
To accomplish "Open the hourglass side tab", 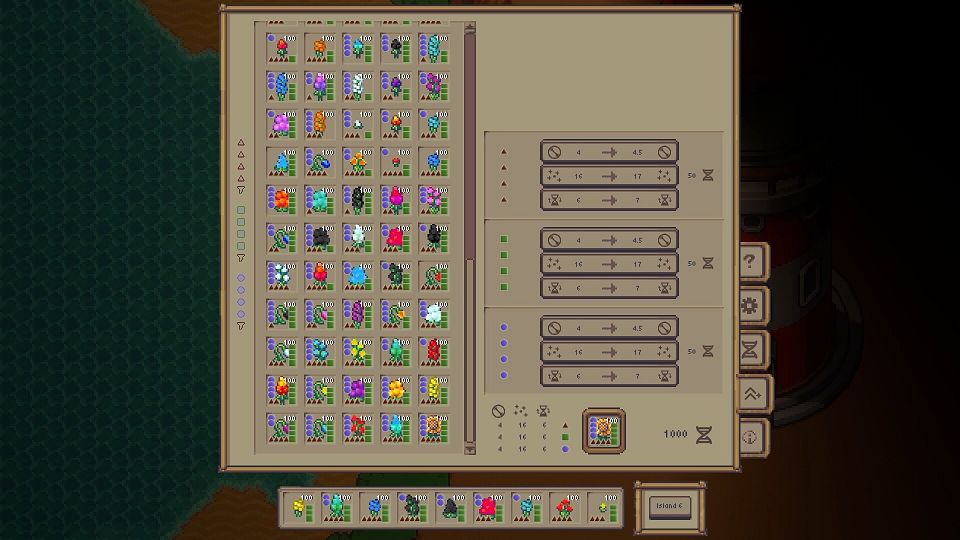I will coord(752,349).
